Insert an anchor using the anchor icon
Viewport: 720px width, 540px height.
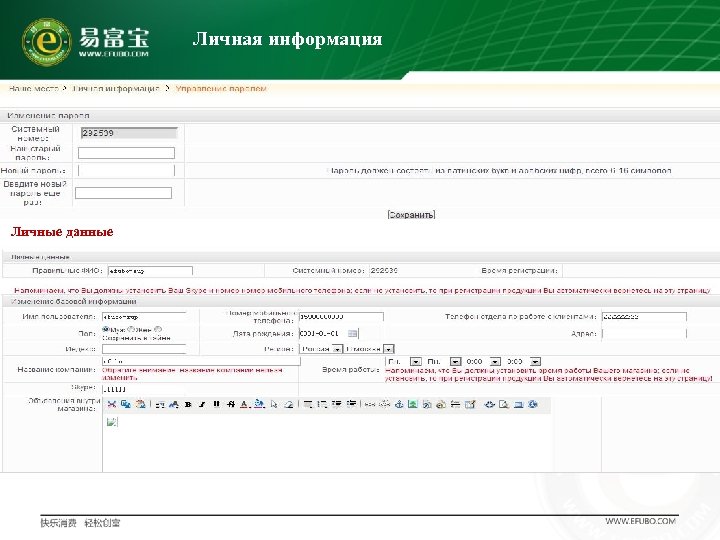(x=399, y=404)
